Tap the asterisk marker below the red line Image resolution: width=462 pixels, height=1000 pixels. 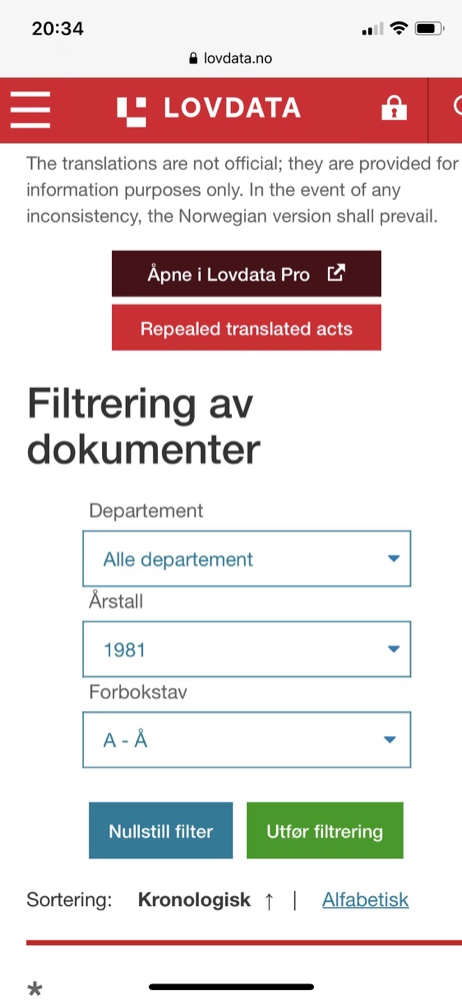click(35, 990)
